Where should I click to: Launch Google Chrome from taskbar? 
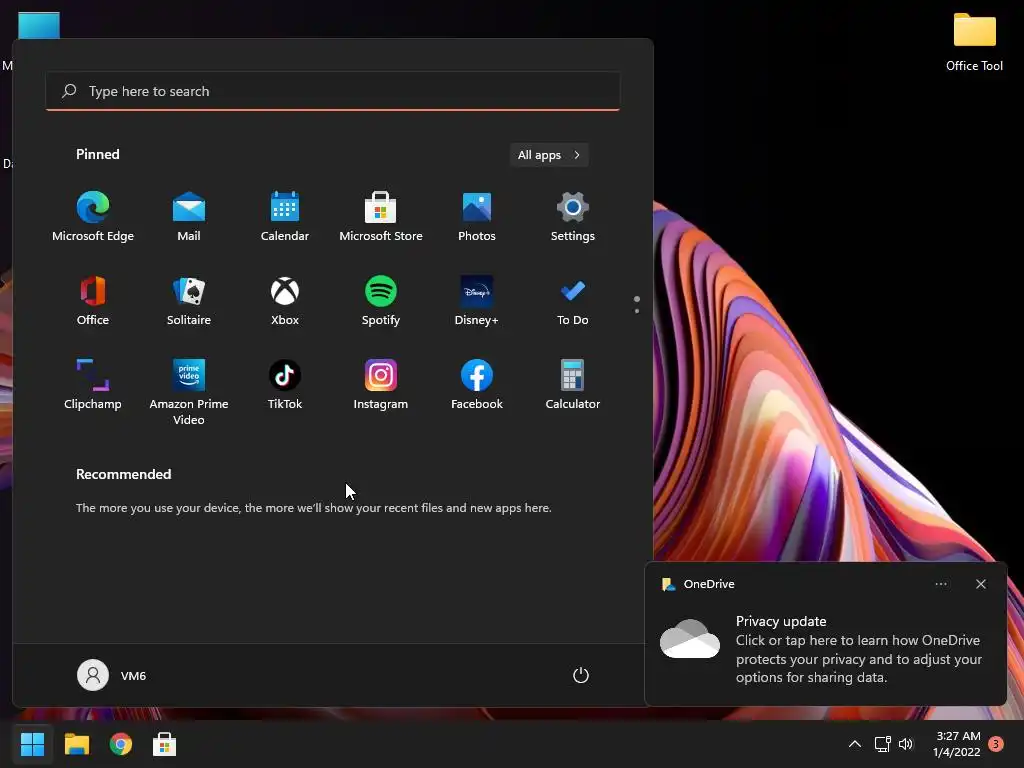[x=121, y=744]
